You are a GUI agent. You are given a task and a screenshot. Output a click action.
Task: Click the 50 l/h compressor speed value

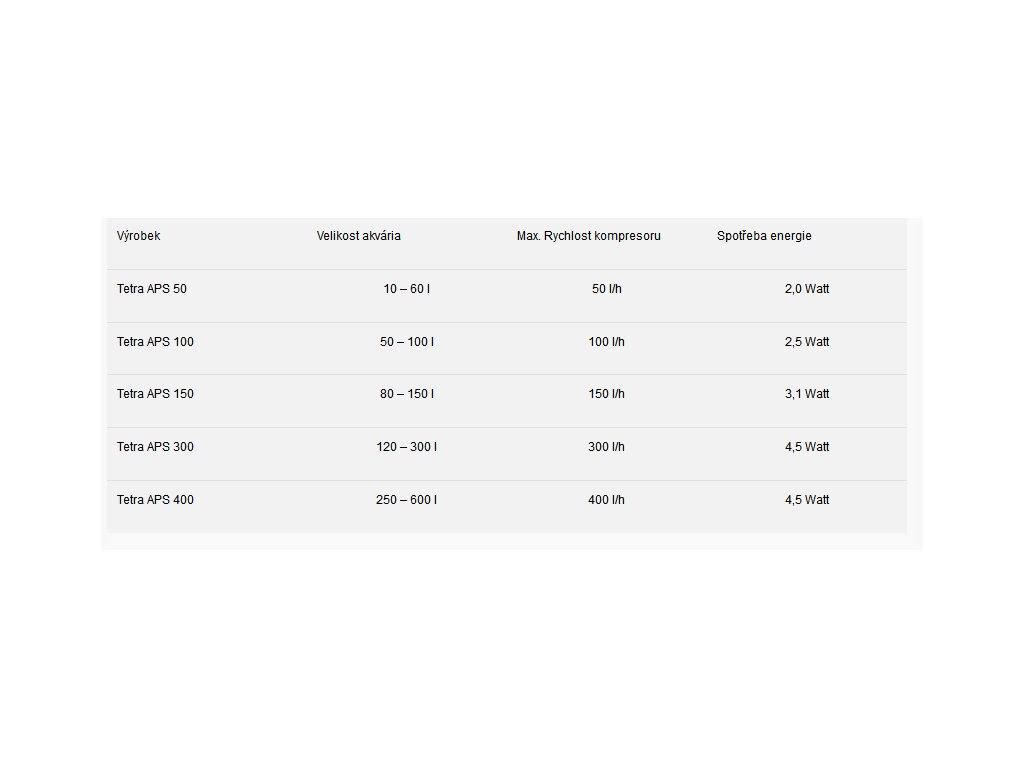pyautogui.click(x=607, y=289)
